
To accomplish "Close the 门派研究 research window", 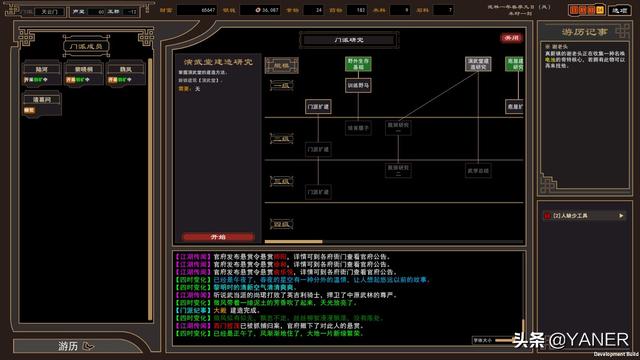I will (511, 38).
